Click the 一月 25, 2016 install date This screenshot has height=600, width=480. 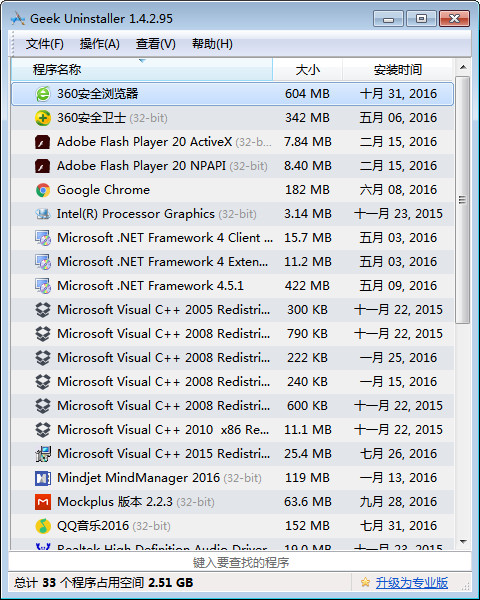click(398, 358)
